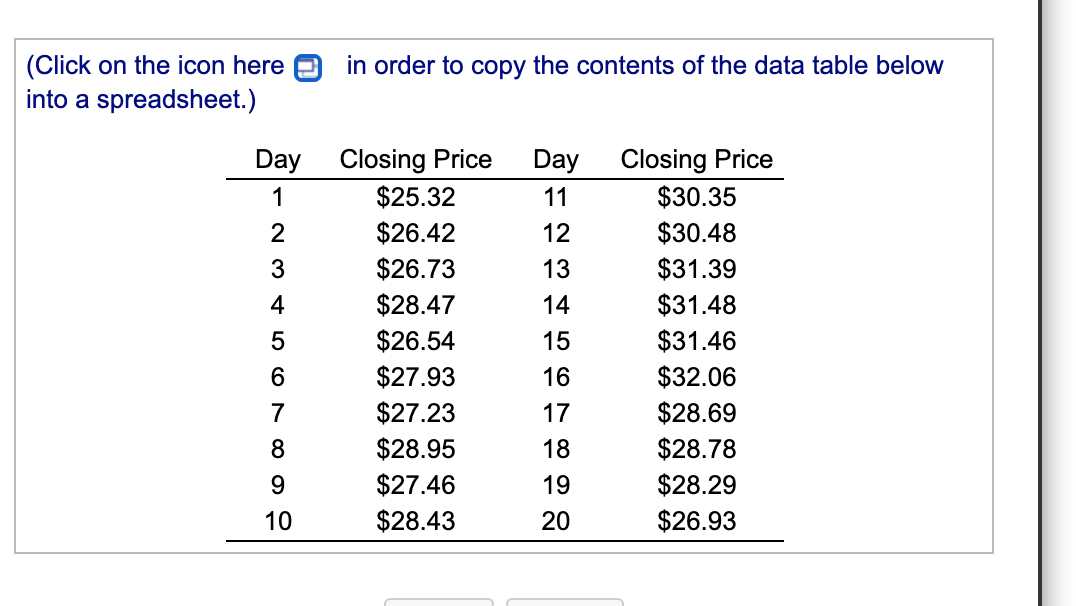Click the right partially visible button below table
The height and width of the screenshot is (606, 1076).
tap(565, 602)
